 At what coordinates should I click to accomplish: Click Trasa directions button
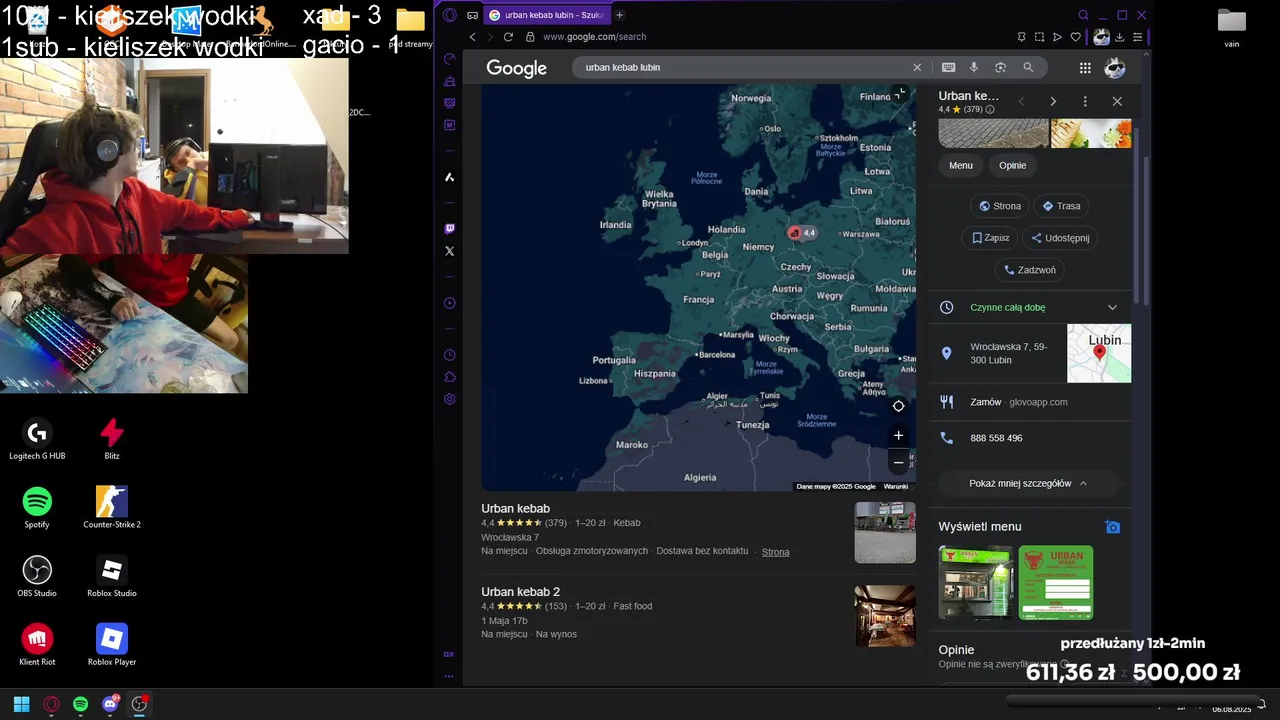[x=1061, y=206]
